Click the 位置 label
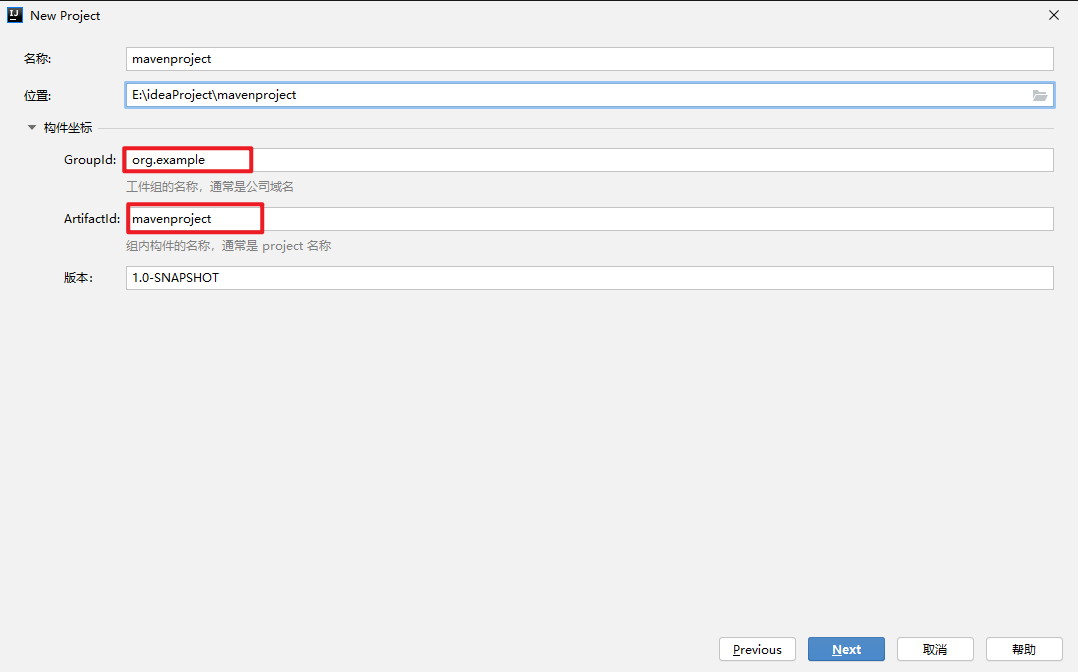 (37, 96)
